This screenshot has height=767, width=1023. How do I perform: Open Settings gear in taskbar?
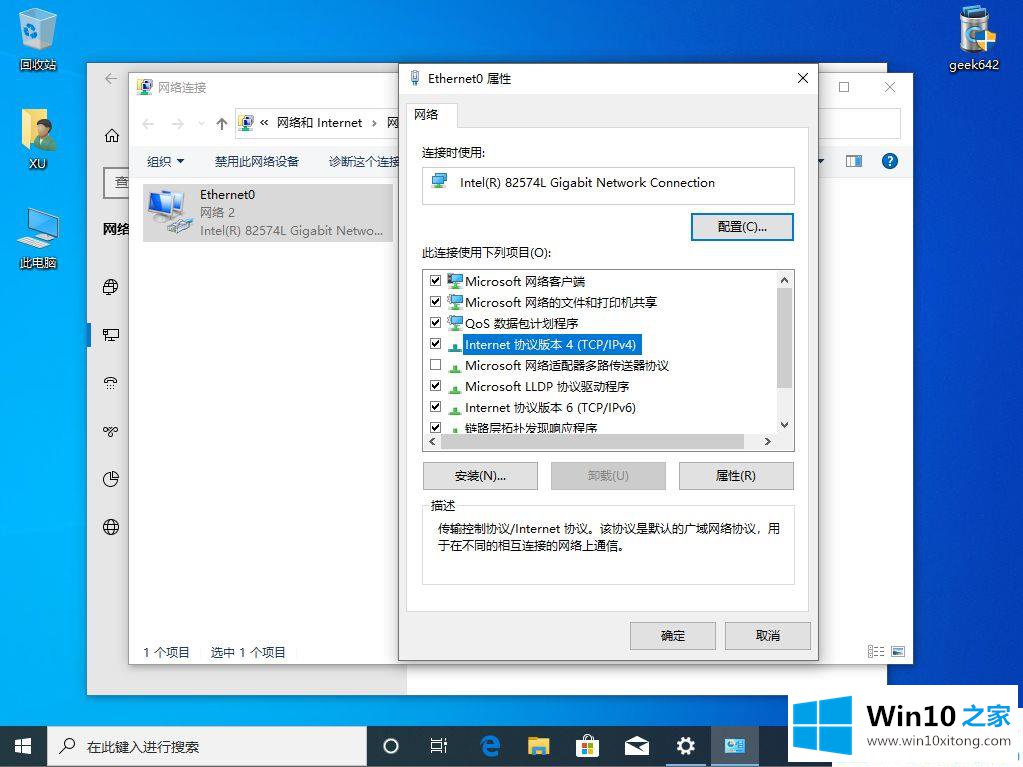pyautogui.click(x=685, y=746)
